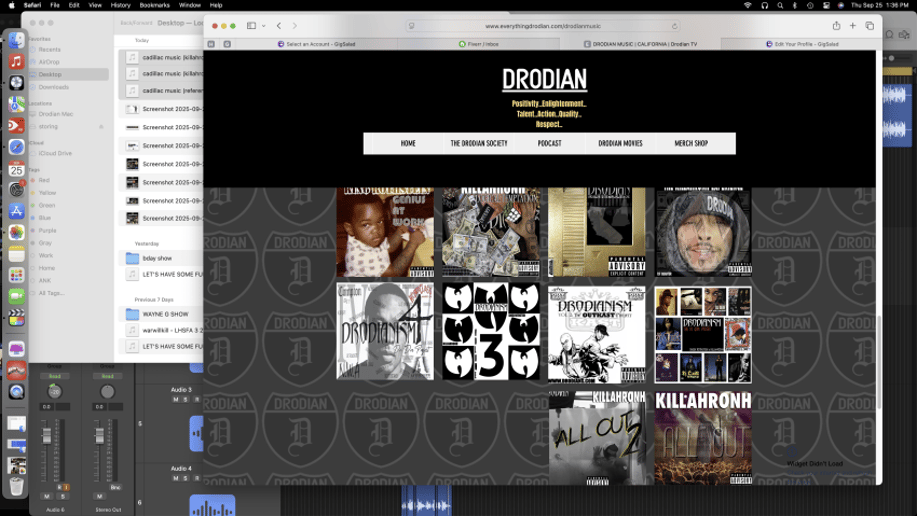The height and width of the screenshot is (516, 917).
Task: Open System Settings from the Dock
Action: (16, 190)
